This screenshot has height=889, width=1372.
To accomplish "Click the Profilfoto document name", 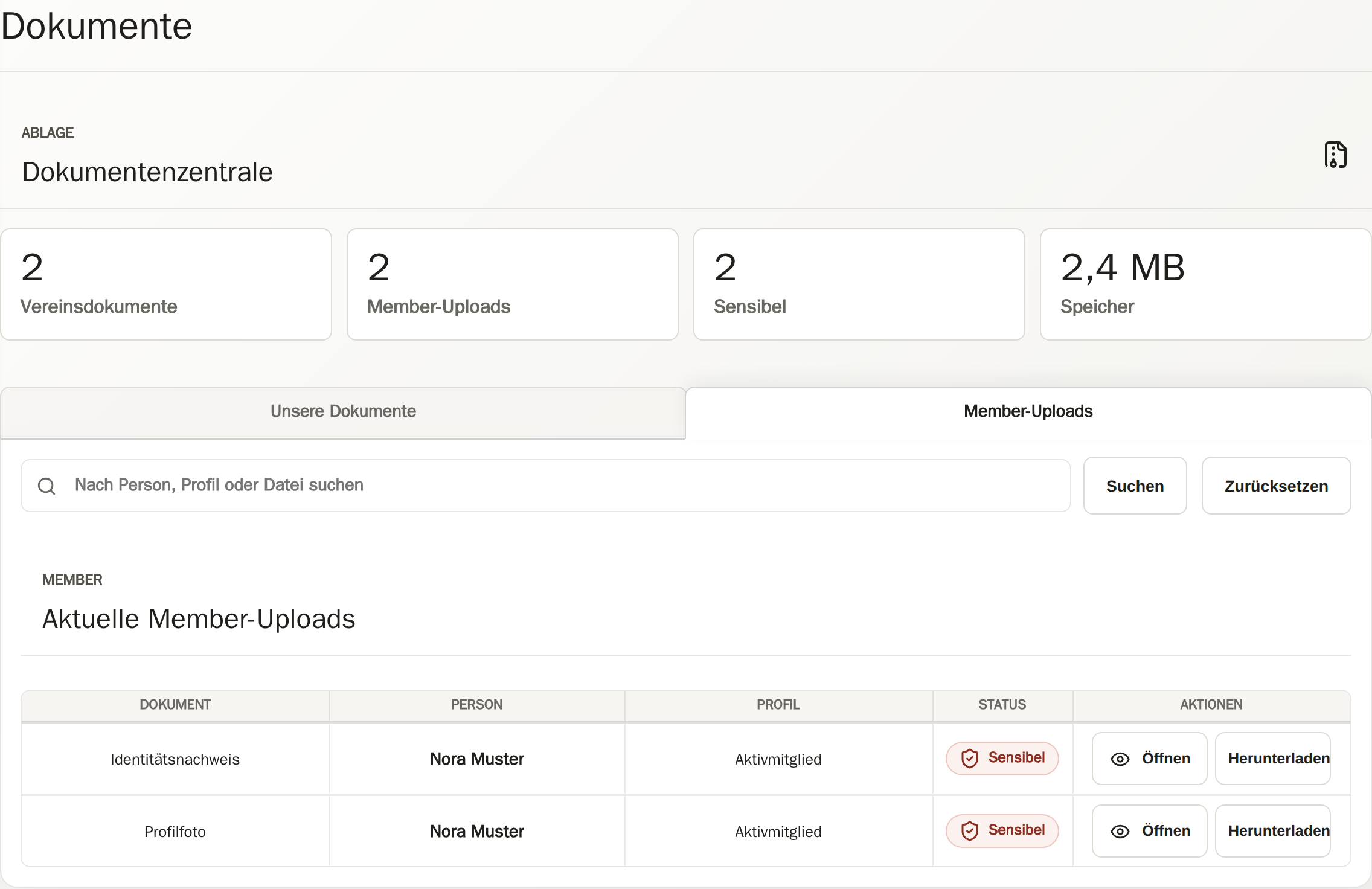I will coord(175,832).
